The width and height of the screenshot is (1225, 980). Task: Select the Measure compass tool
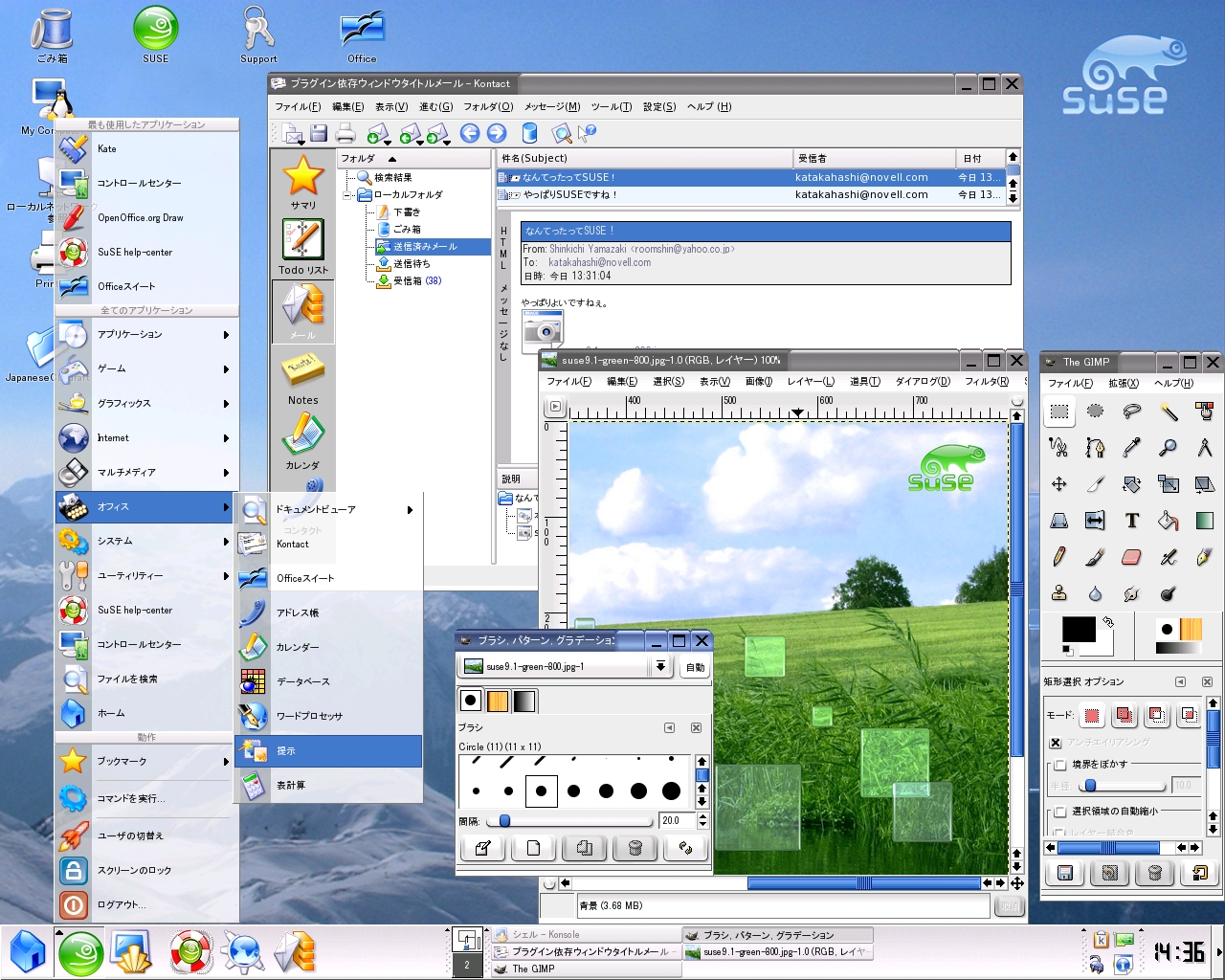(x=1205, y=448)
